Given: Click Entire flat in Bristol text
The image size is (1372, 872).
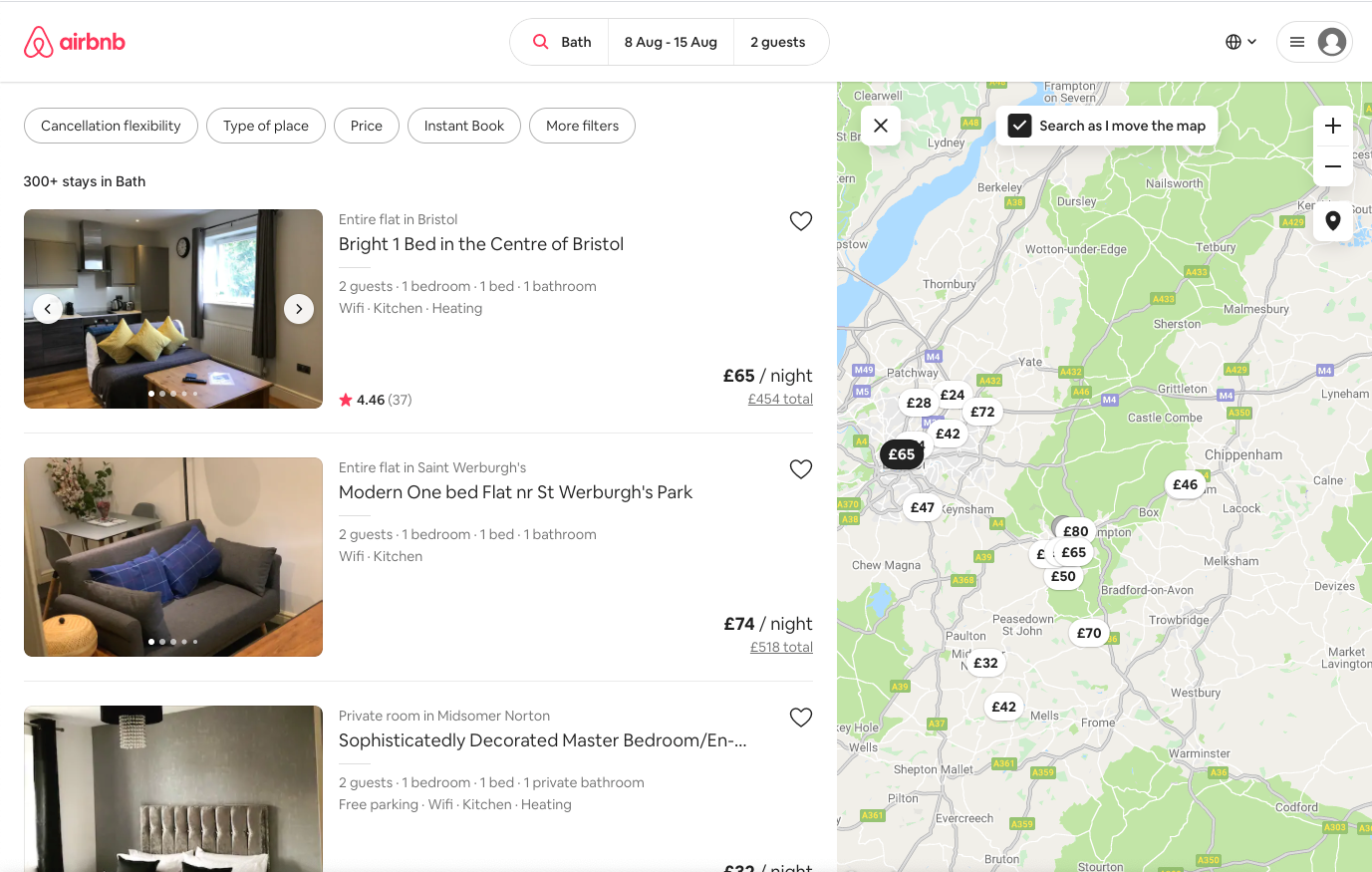Looking at the screenshot, I should tap(399, 219).
